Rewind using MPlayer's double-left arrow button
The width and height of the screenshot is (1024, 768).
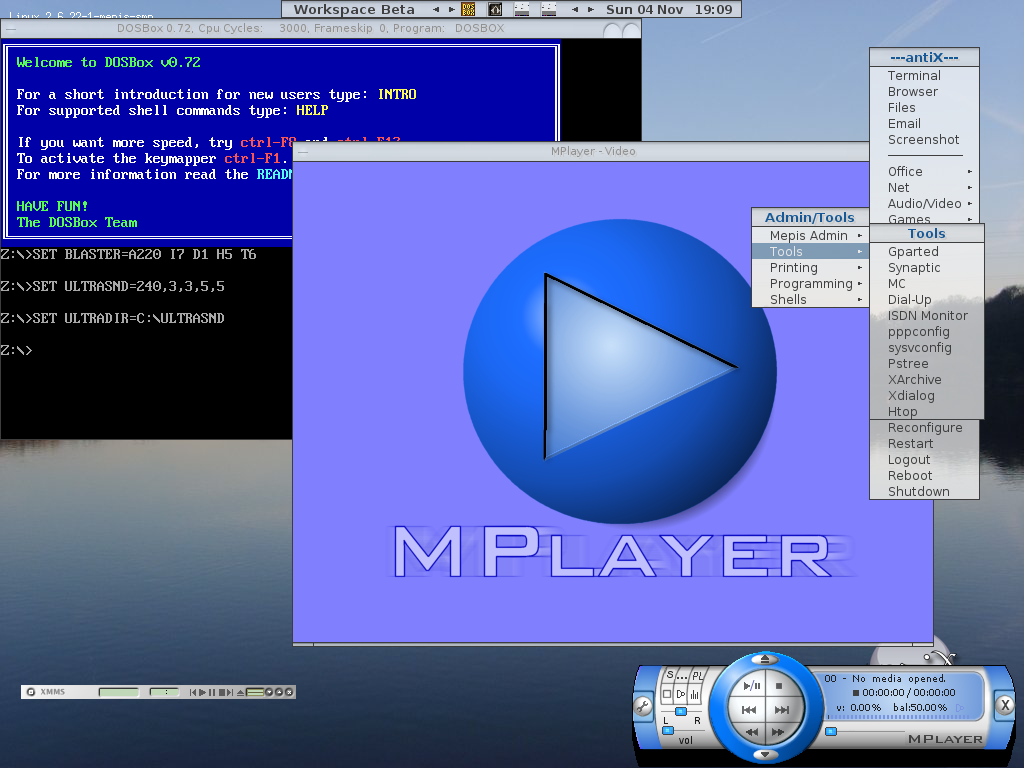[x=752, y=732]
